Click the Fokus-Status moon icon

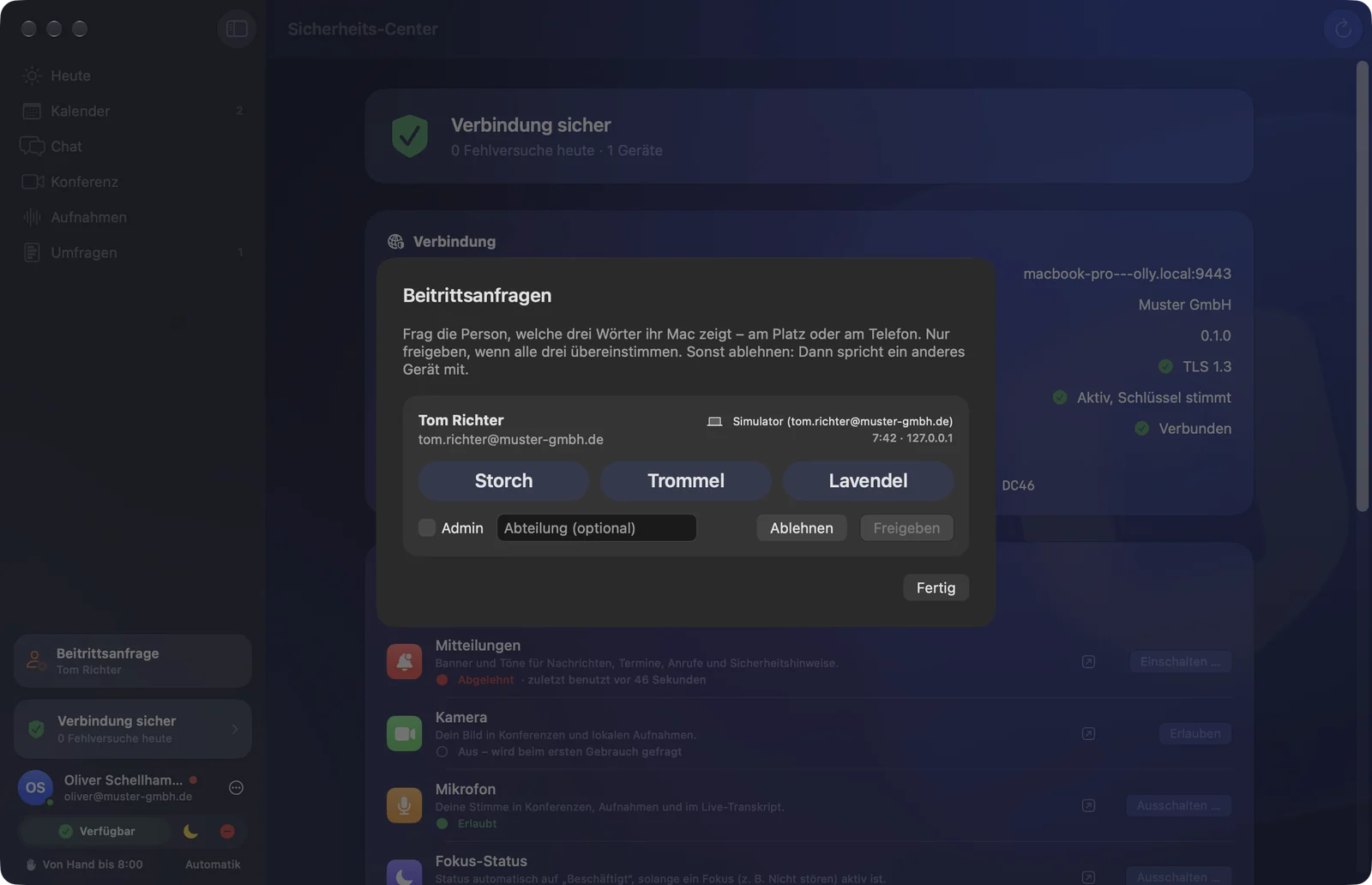coord(404,872)
